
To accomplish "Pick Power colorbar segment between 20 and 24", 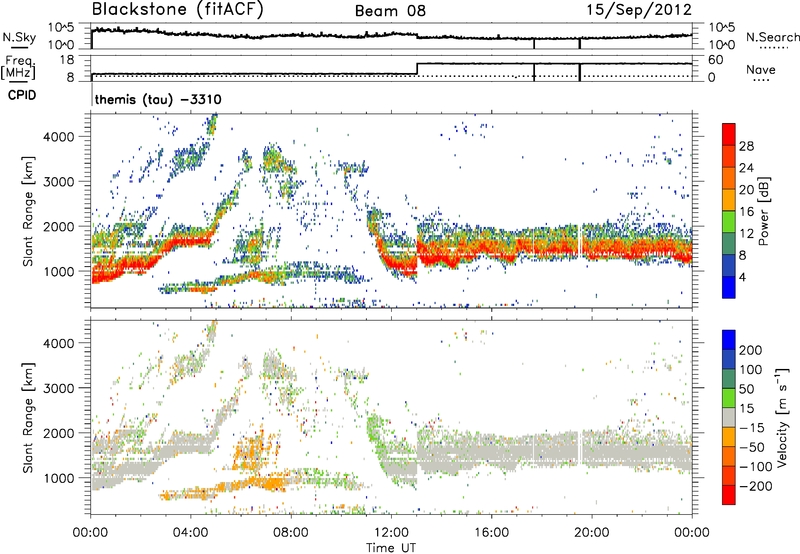I will click(x=729, y=179).
